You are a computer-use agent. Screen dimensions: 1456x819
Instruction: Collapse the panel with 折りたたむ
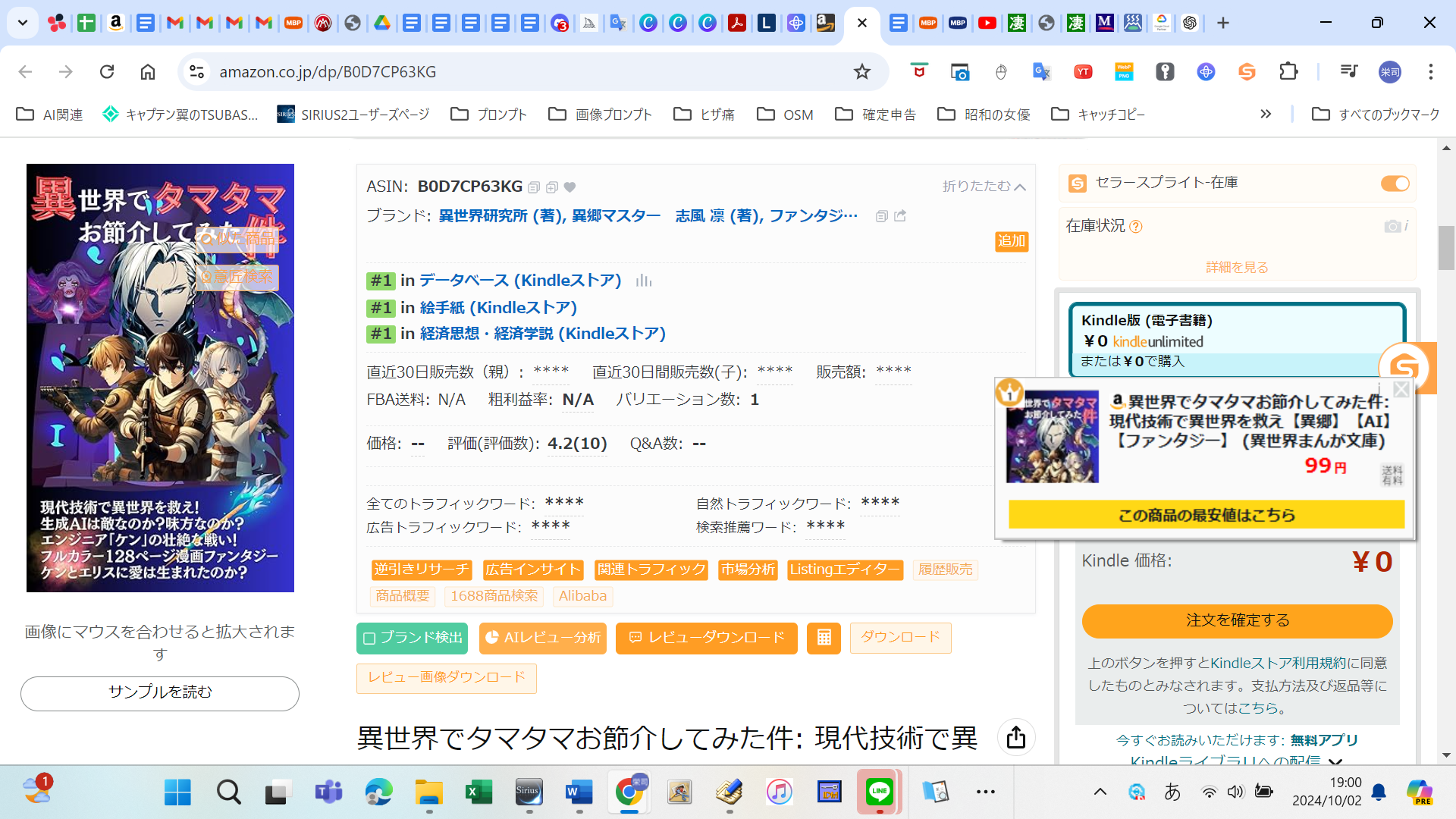984,187
